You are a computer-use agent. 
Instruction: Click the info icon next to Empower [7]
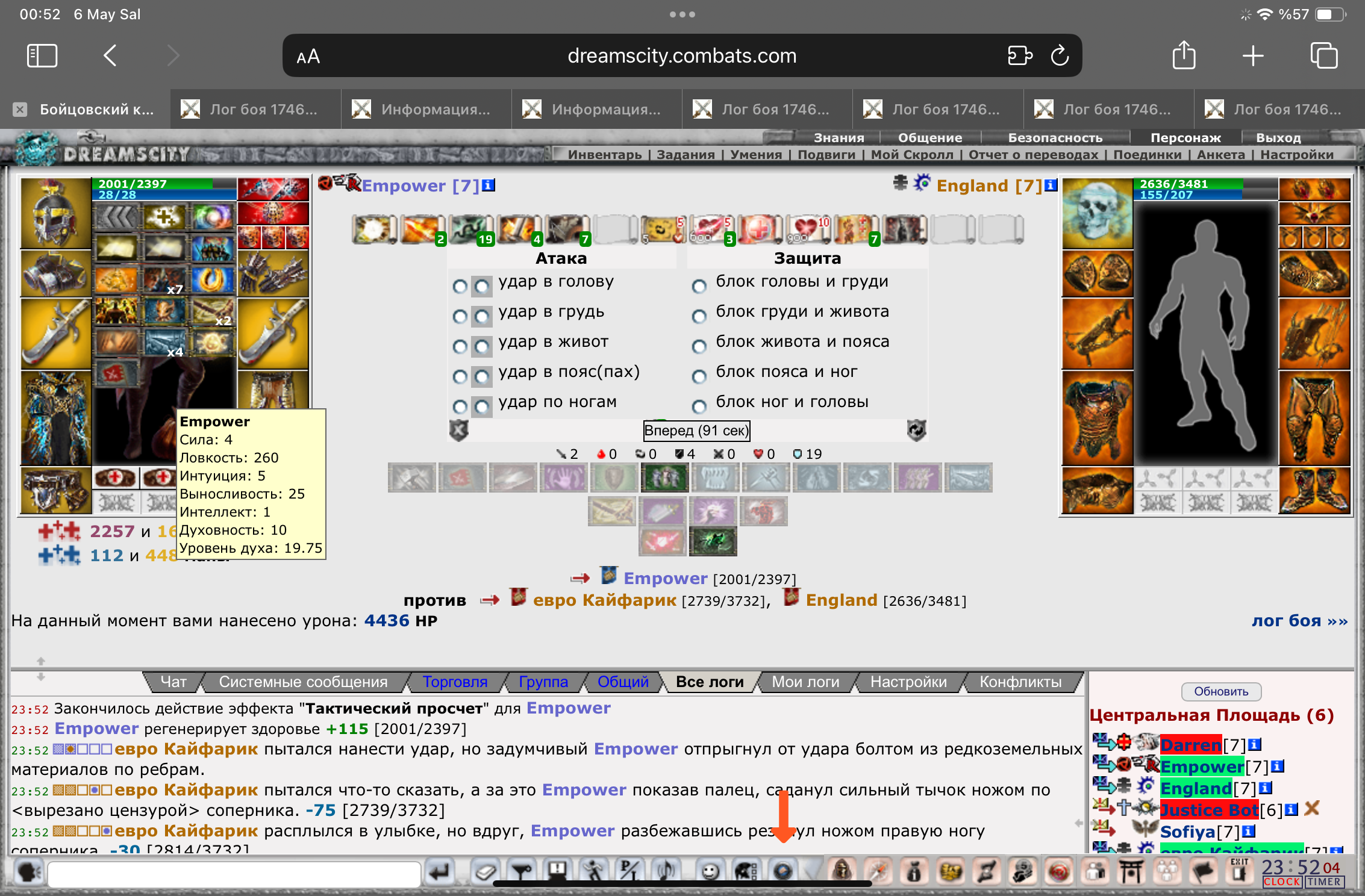pos(489,185)
